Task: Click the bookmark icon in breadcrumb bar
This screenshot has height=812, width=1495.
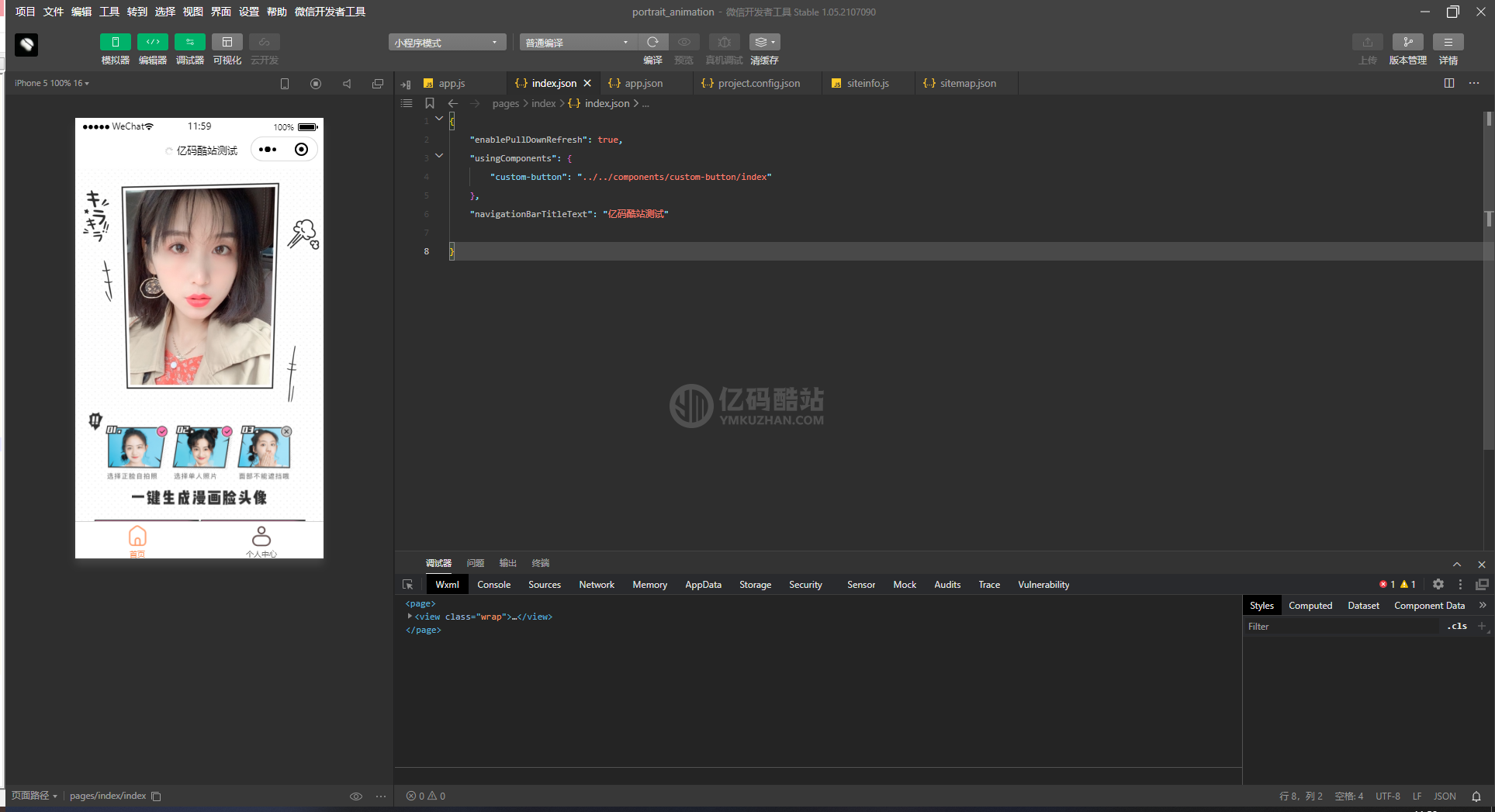Action: [x=430, y=103]
